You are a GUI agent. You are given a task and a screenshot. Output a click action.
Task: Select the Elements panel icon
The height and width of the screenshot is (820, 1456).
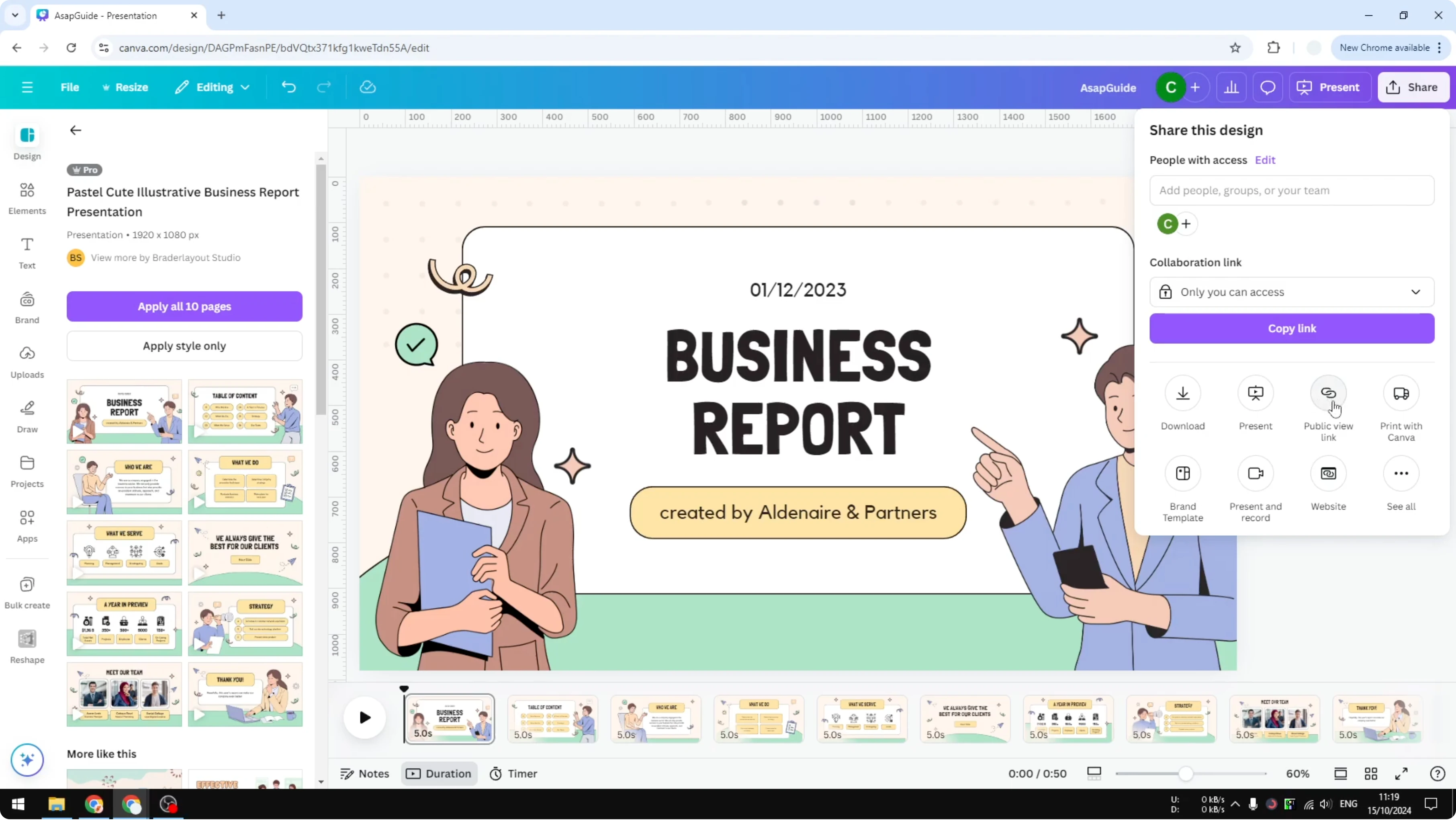27,197
